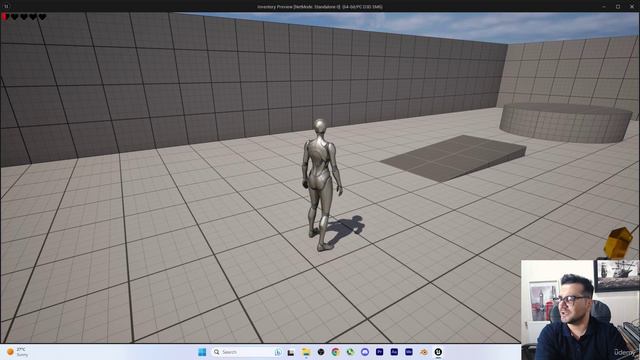Image resolution: width=640 pixels, height=360 pixels.
Task: Open the Bing icon in search box
Action: point(278,352)
